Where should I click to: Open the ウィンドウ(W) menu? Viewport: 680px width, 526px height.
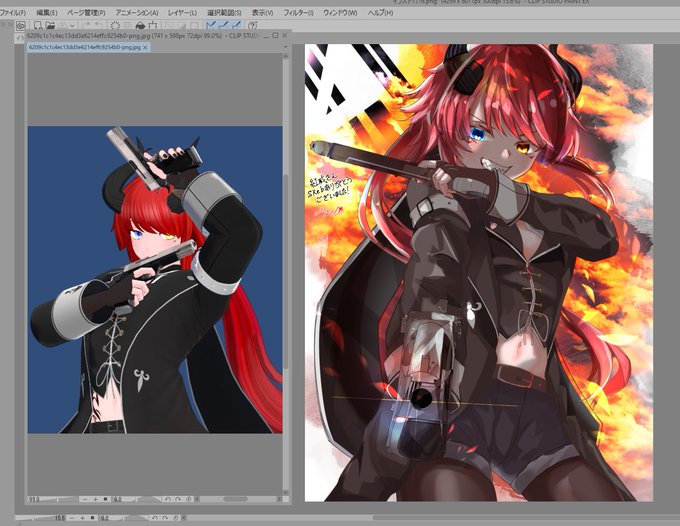(x=340, y=13)
